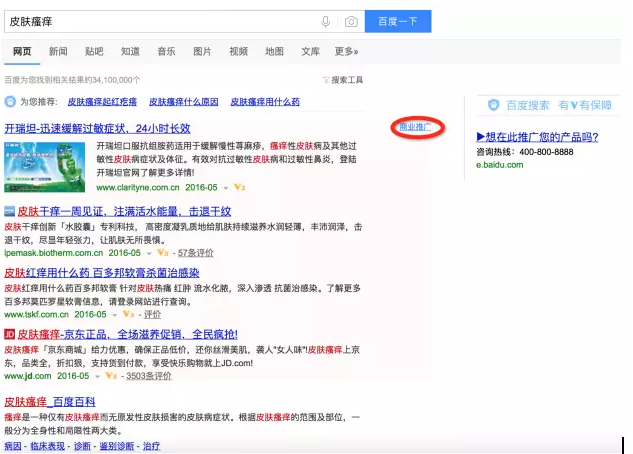Switch to the 新闻 tab
Screen dimensions: 633x454
pos(58,51)
